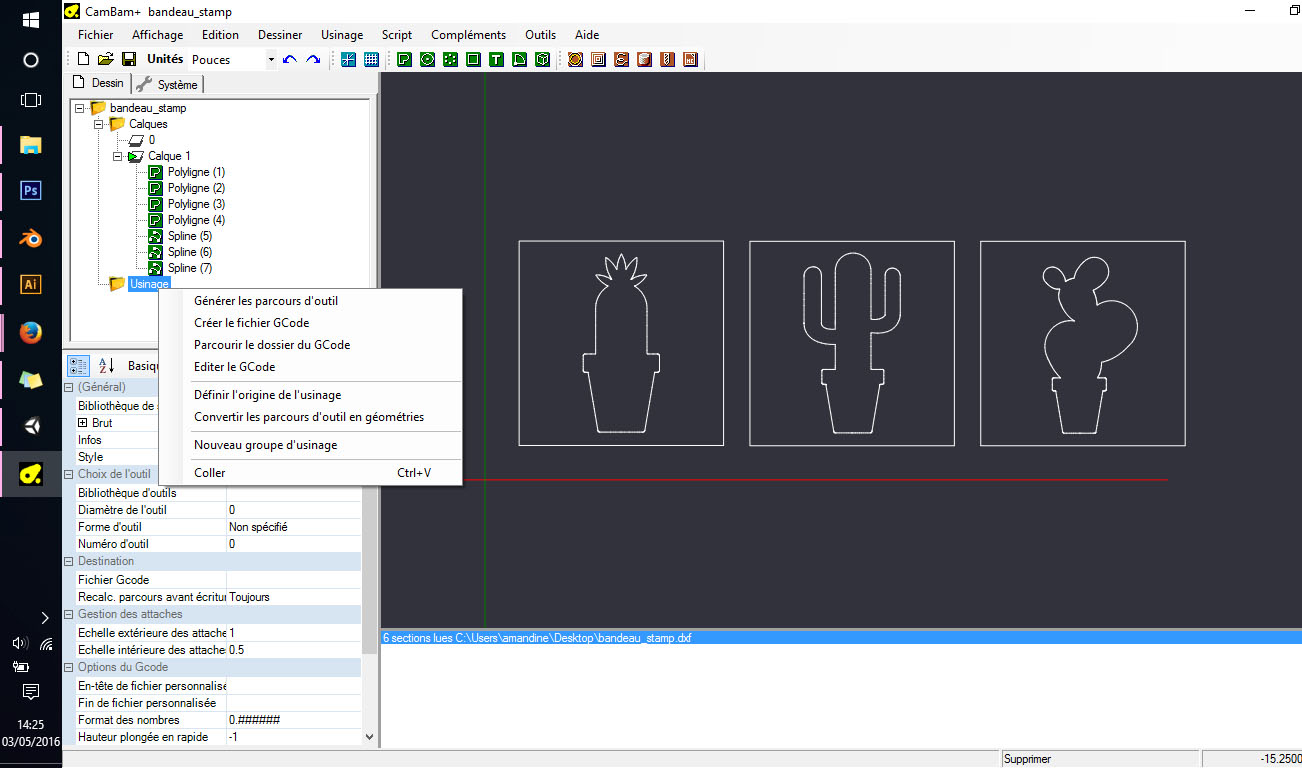The height and width of the screenshot is (768, 1302).
Task: Expand the Brut property row
Action: coord(84,423)
